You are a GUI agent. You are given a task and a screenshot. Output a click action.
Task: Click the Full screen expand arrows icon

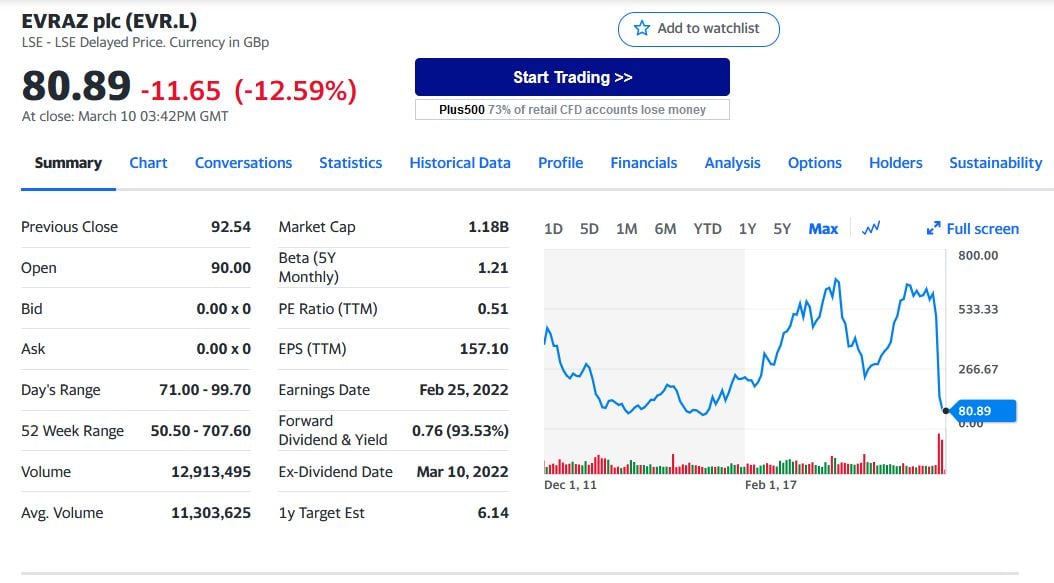(933, 229)
